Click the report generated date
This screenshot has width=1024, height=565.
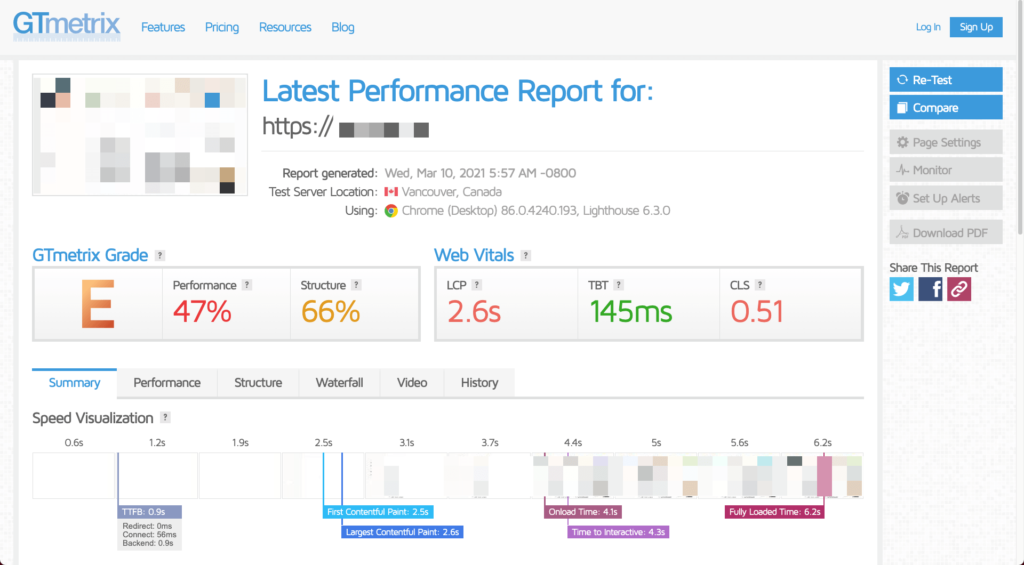coord(480,173)
